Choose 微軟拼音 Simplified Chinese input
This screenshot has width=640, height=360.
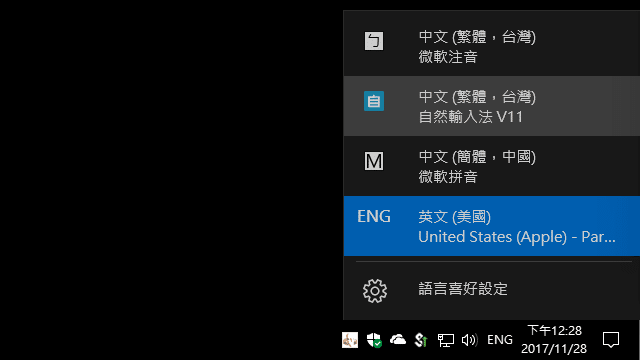point(491,166)
